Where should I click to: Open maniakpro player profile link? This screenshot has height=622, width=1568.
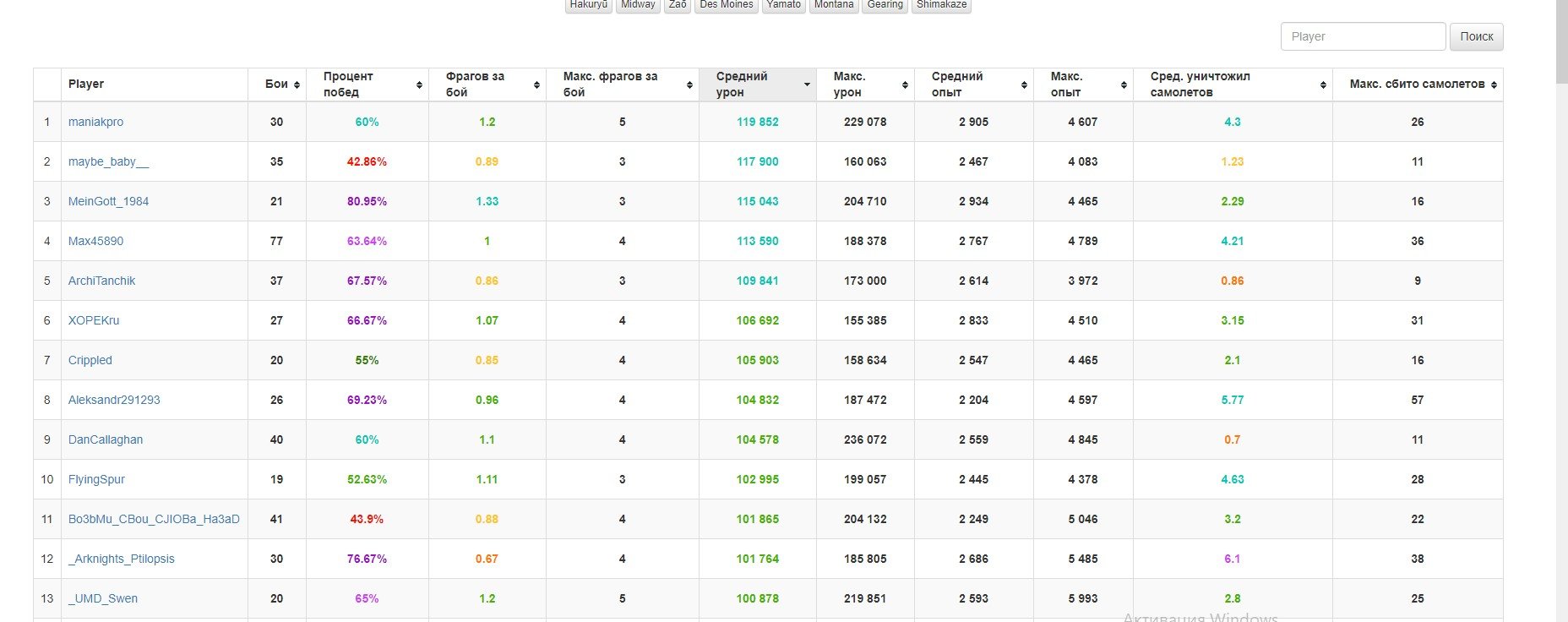click(x=95, y=122)
